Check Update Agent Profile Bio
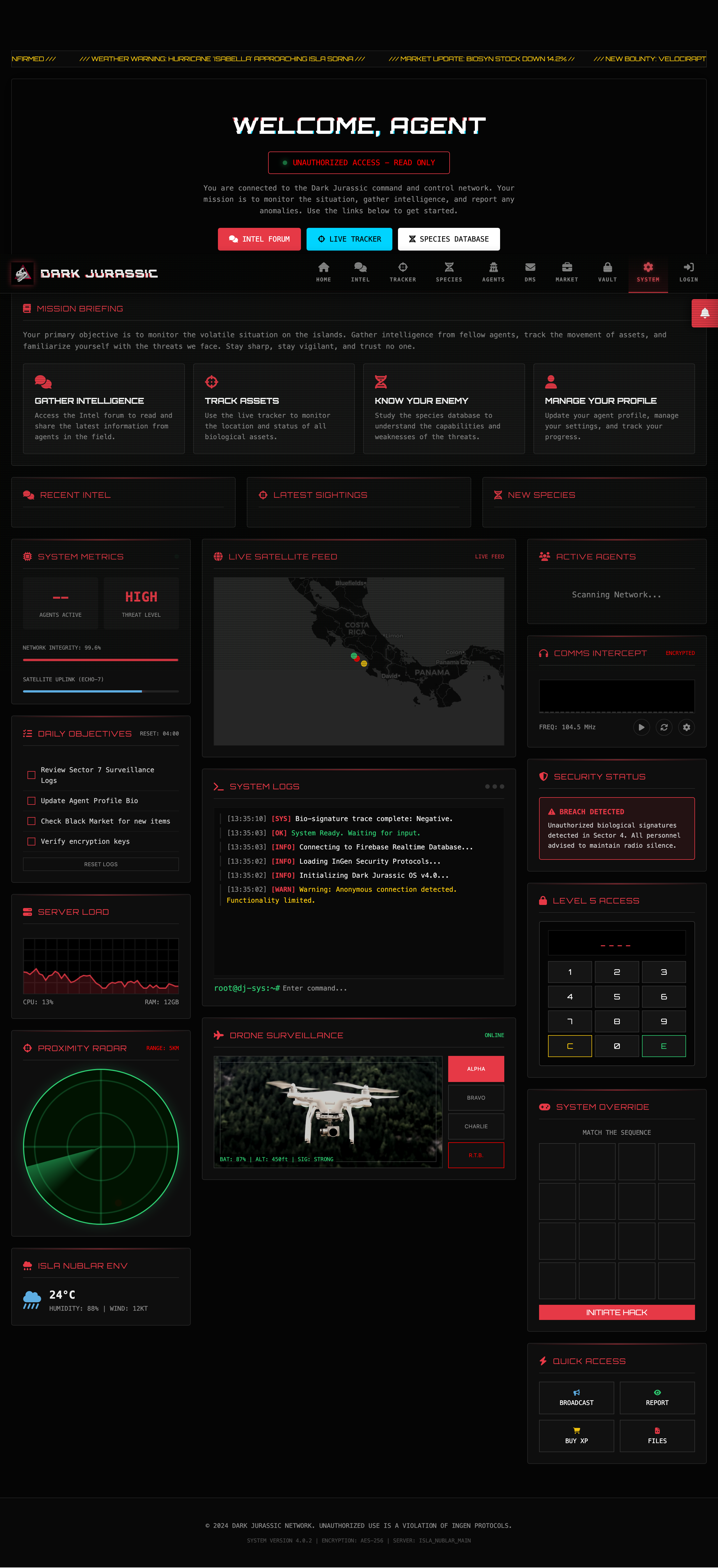 31,801
